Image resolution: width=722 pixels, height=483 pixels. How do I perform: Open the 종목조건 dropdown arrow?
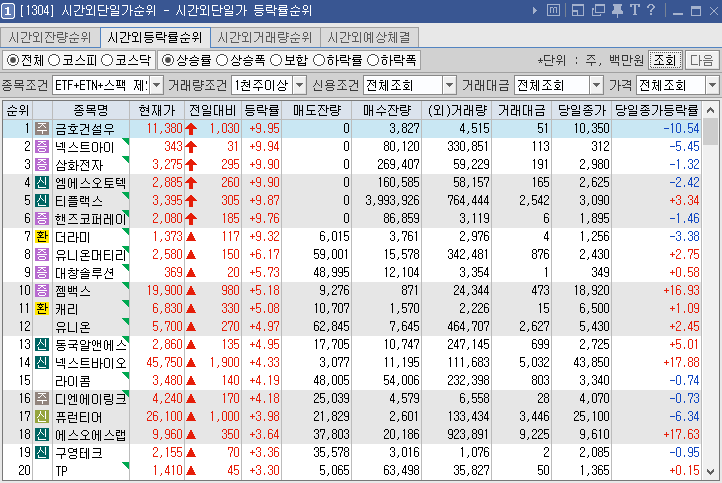point(157,85)
